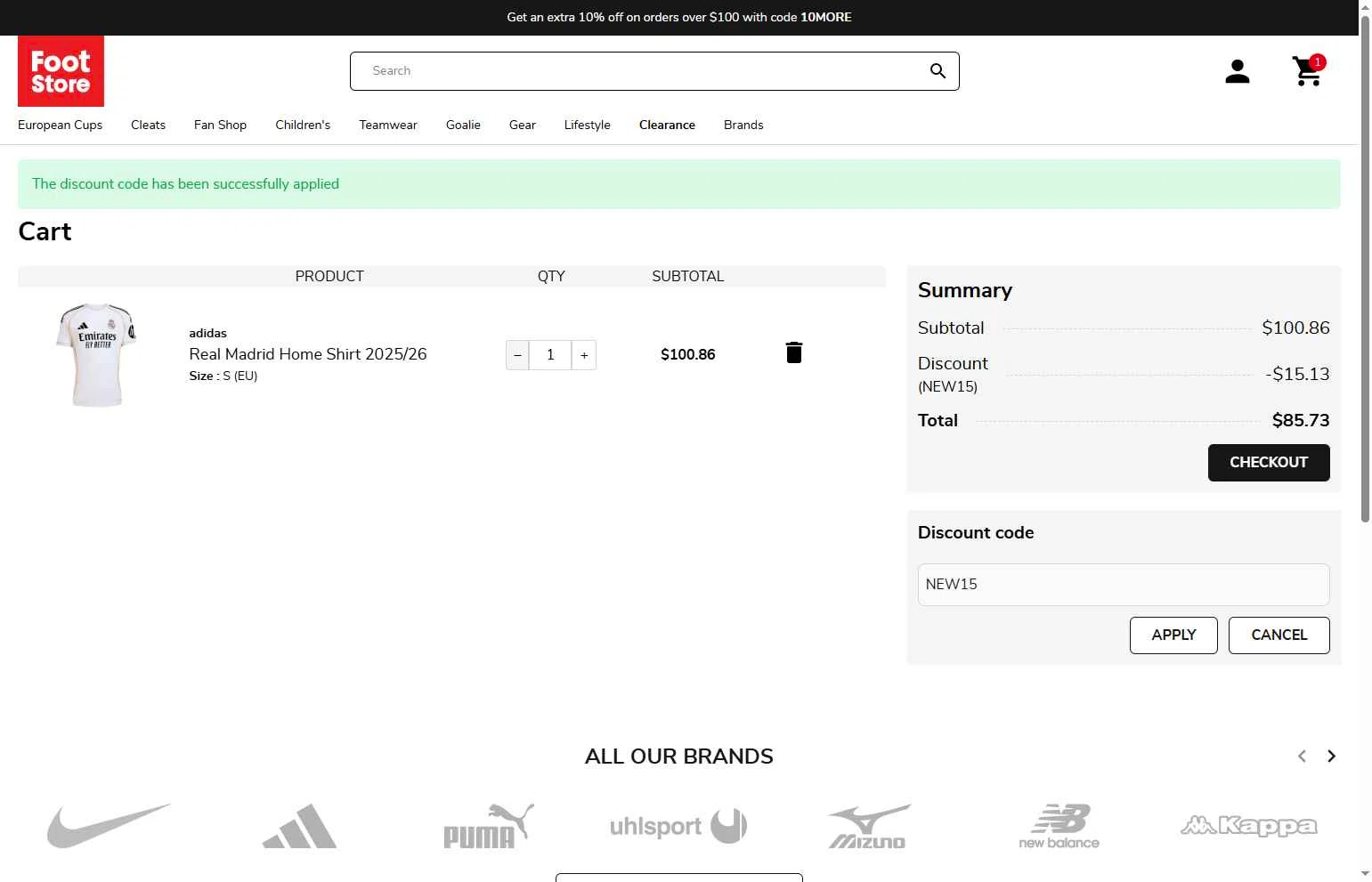Open the Clearance menu
This screenshot has height=882, width=1372.
tap(667, 125)
